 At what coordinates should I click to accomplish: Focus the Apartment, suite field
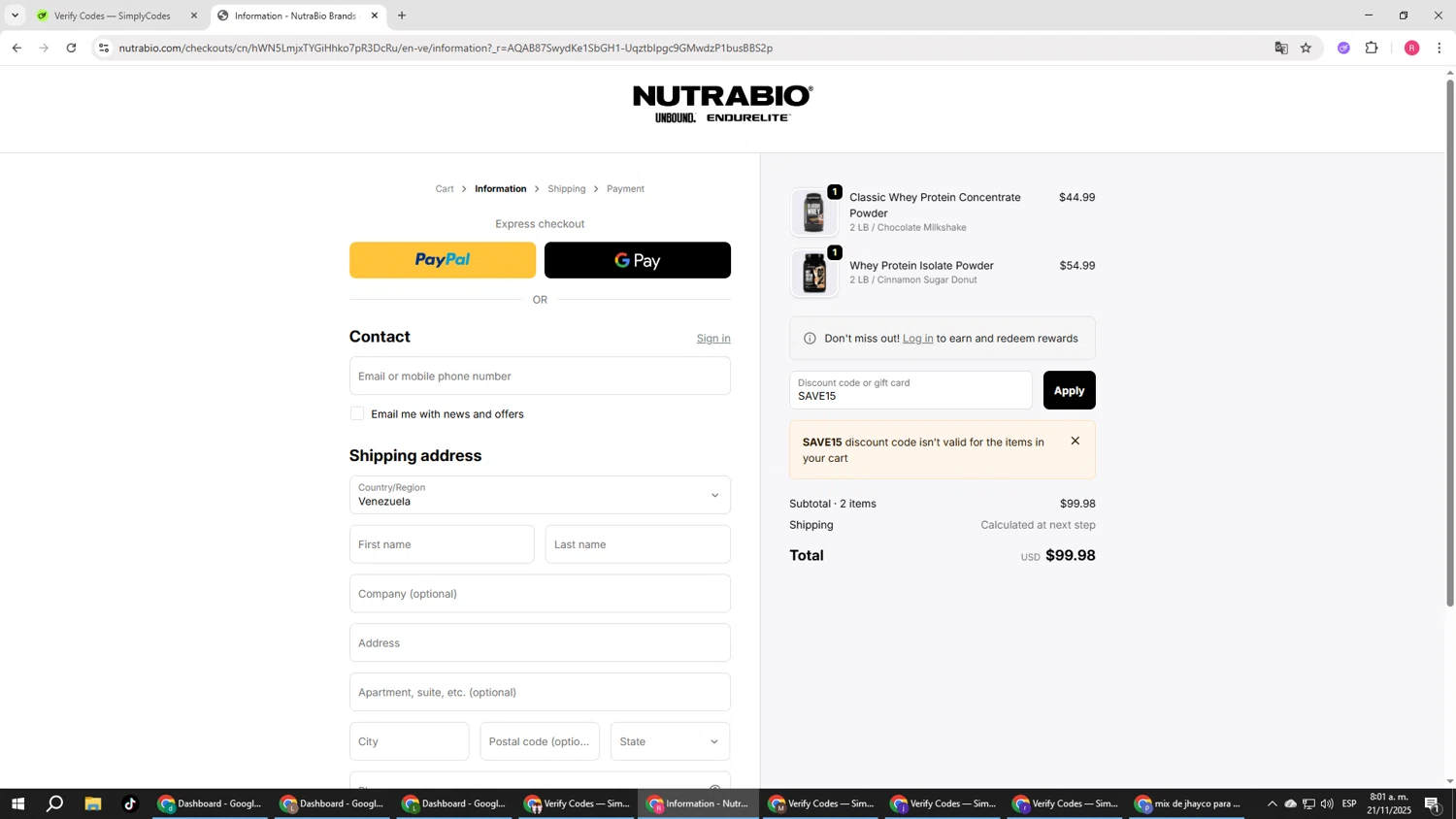540,692
